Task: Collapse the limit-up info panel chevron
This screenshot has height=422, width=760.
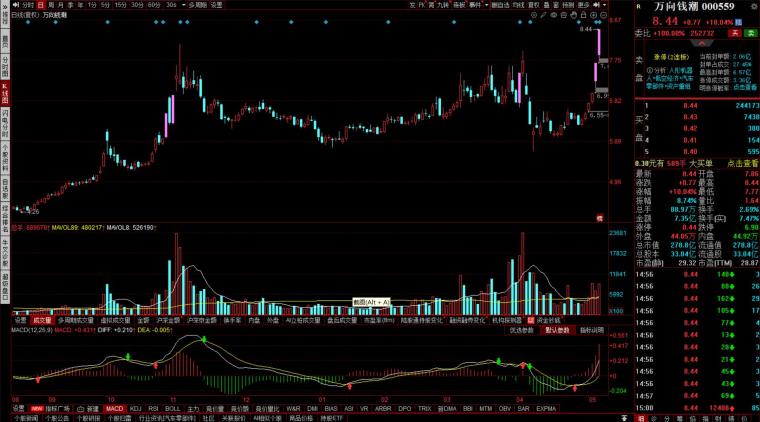Action: coord(702,43)
